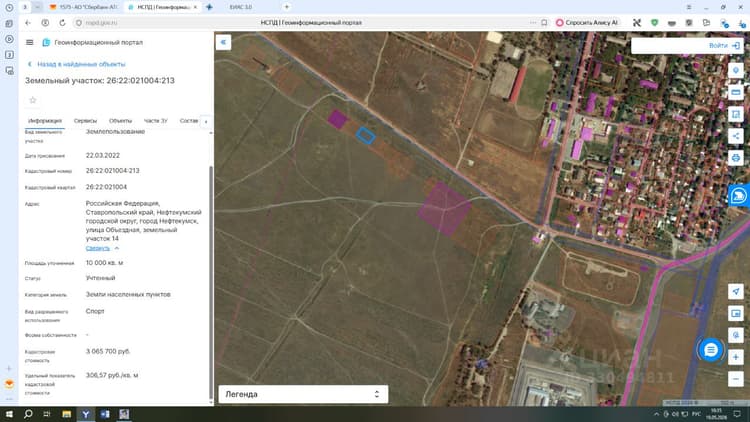This screenshot has height=422, width=750.
Task: Switch to the Сервисы tab
Action: tap(85, 121)
